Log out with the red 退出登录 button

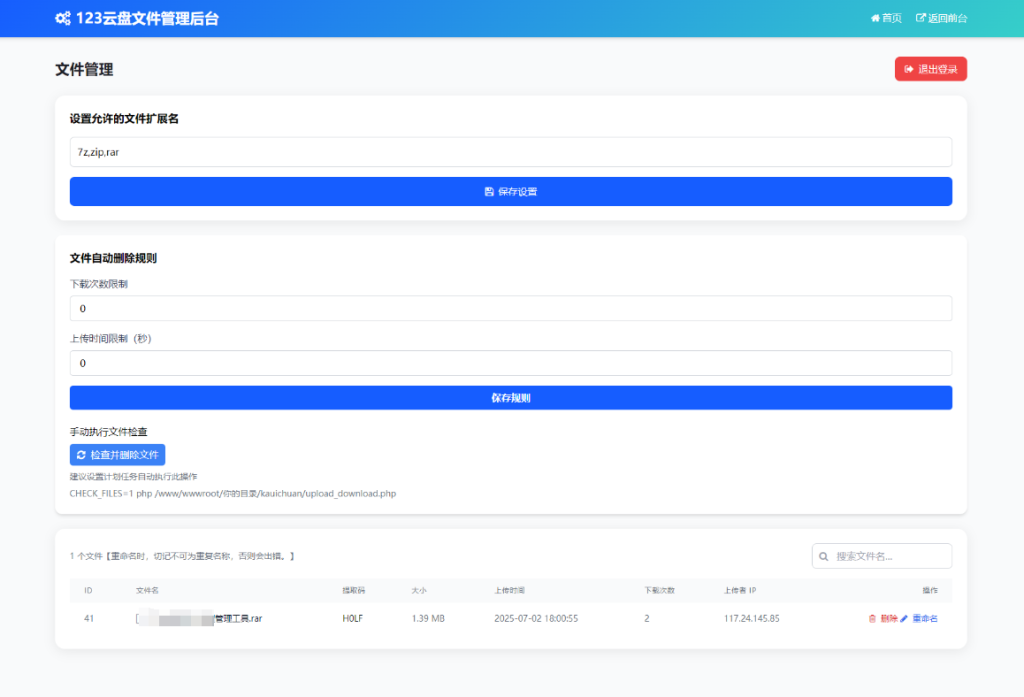click(x=930, y=69)
